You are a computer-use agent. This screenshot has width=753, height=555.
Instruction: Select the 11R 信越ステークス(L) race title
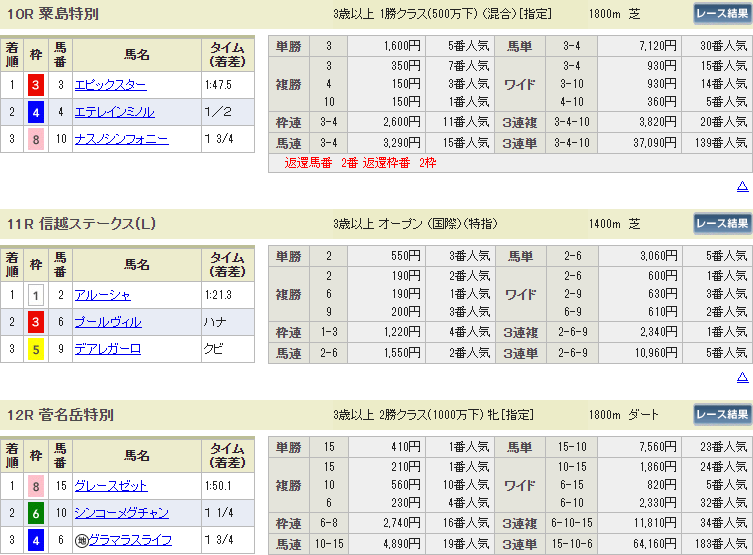[81, 223]
